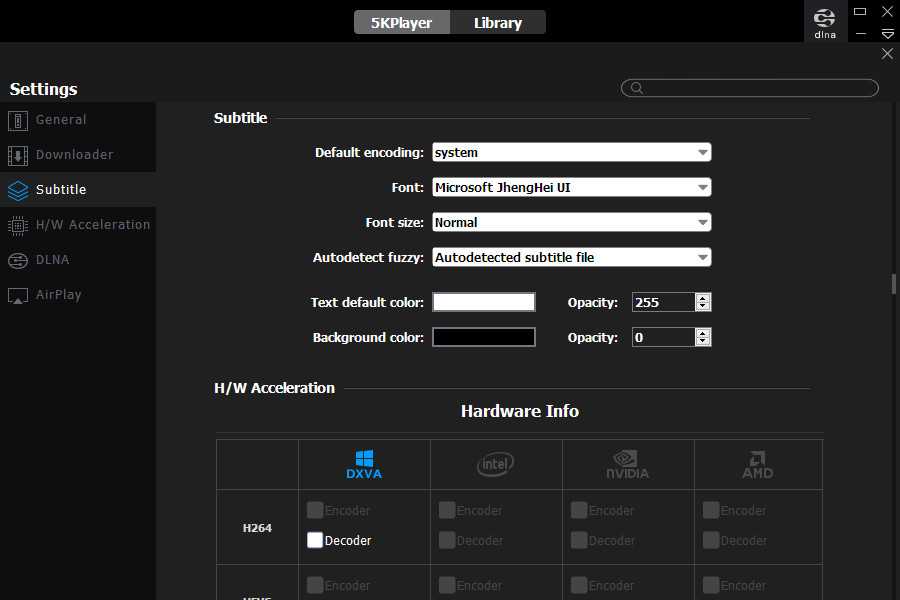The width and height of the screenshot is (900, 600).
Task: Click the NVIDIA logo in Hardware Info
Action: pos(628,464)
